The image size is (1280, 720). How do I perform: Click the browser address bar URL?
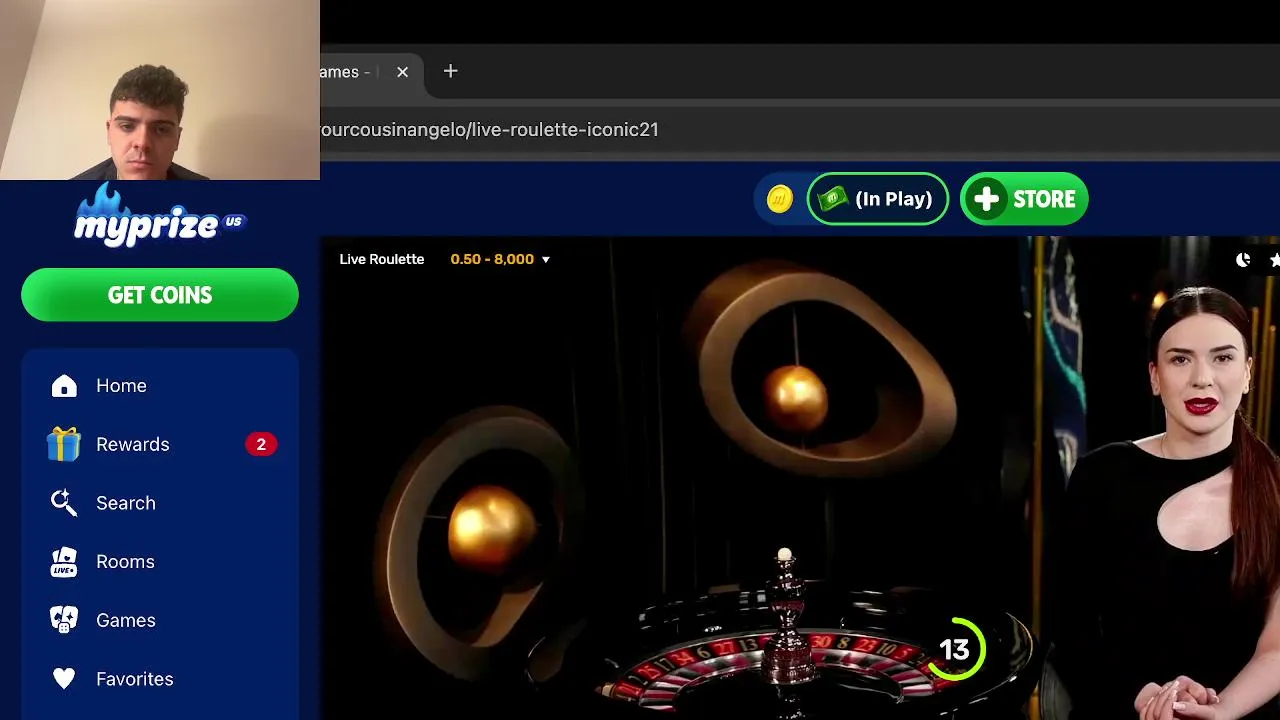pos(489,129)
